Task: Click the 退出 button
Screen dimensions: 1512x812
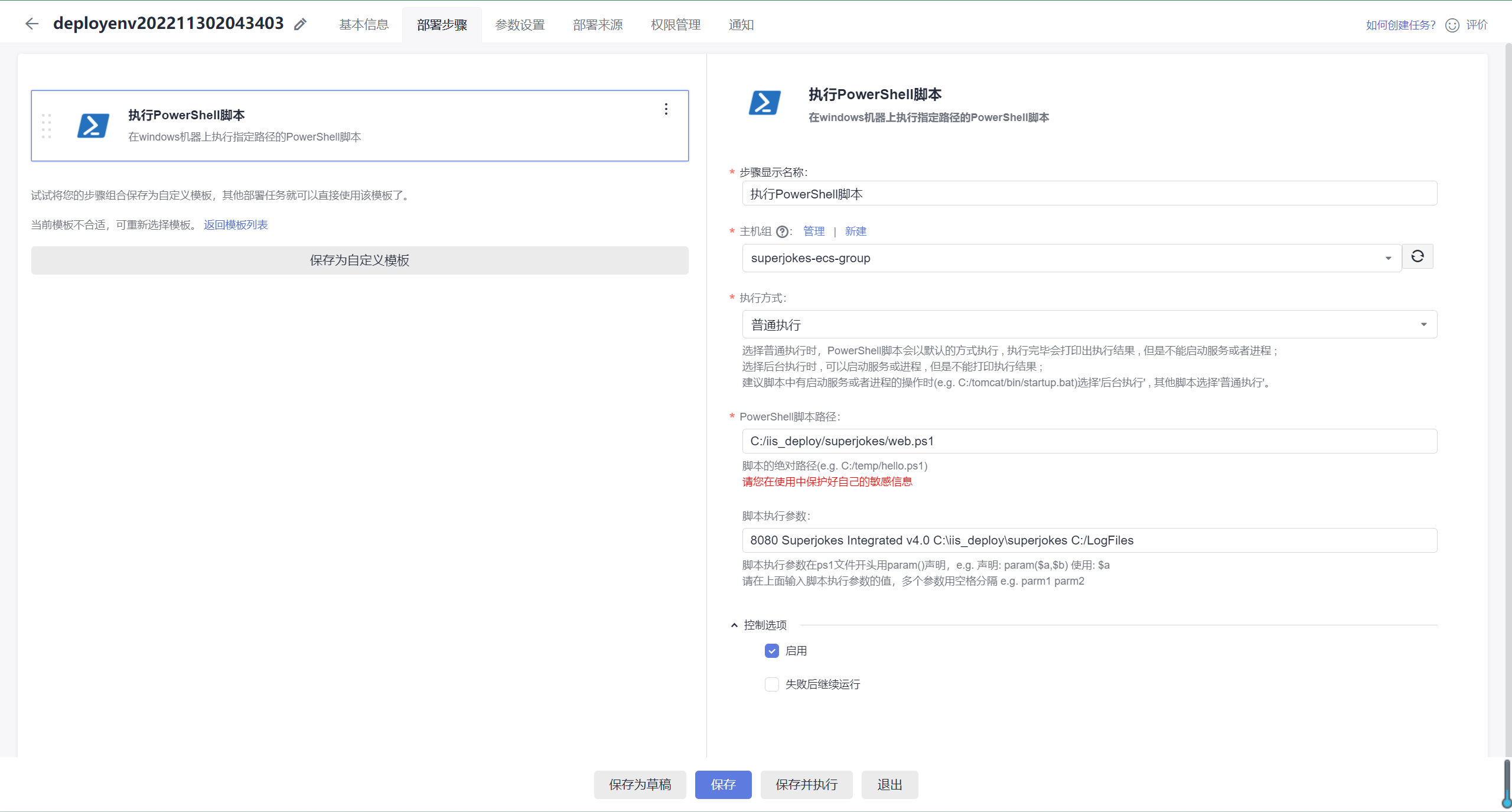Action: pyautogui.click(x=889, y=784)
